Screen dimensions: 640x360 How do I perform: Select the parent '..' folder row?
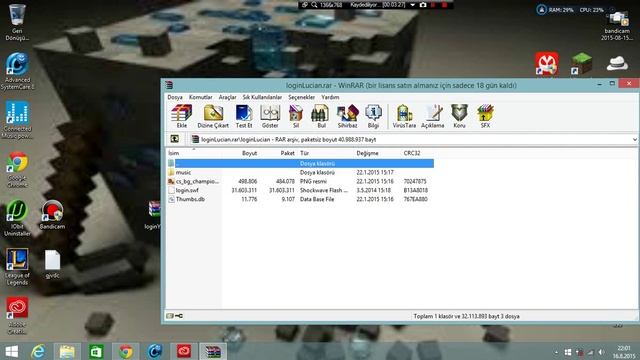[x=300, y=163]
